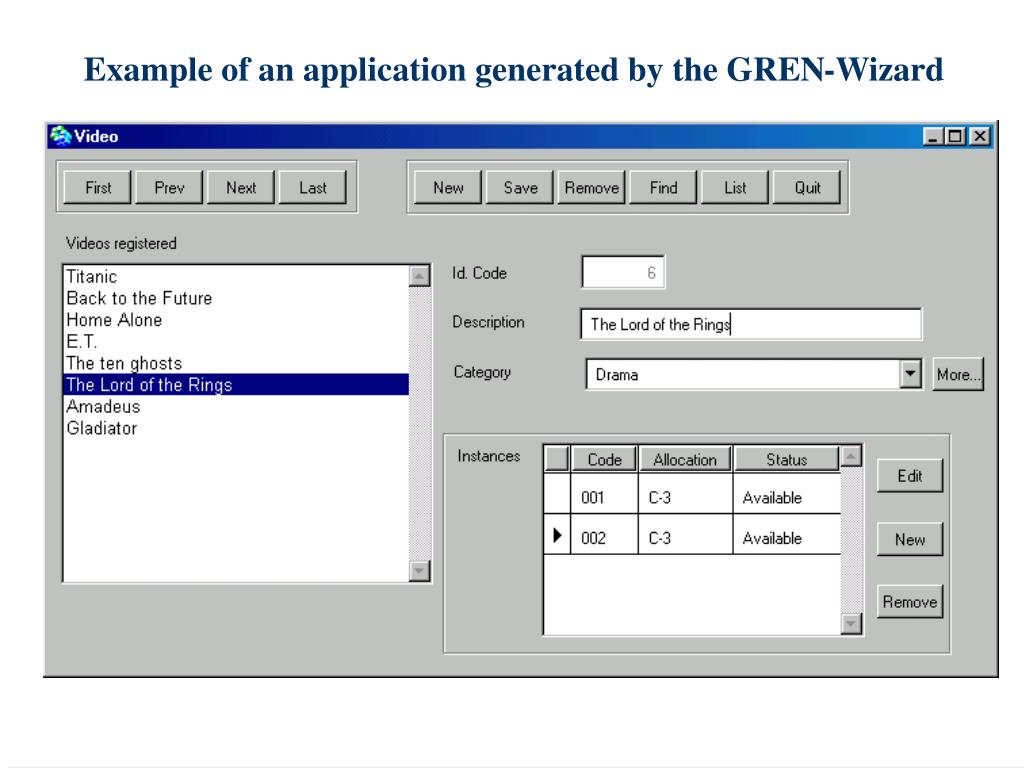Click the Code column header

[x=604, y=459]
